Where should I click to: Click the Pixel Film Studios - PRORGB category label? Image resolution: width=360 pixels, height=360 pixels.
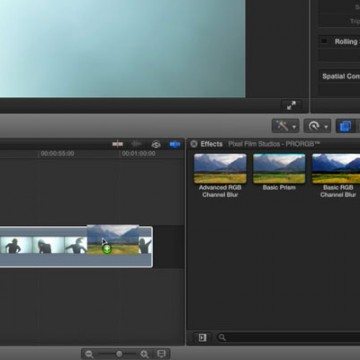pos(274,144)
